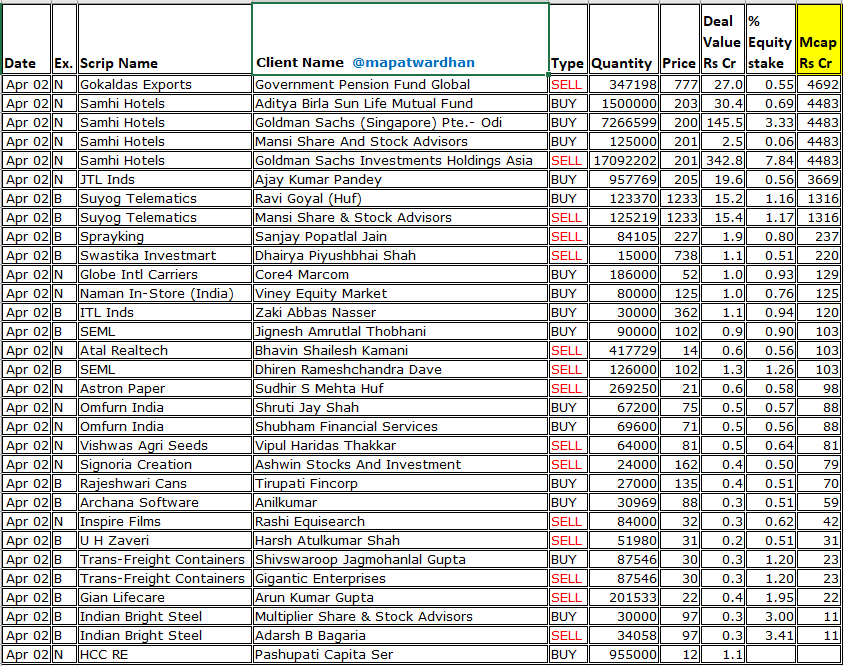Click the Sprayking scrip cell
Screen dimensions: 843x666
tap(165, 237)
